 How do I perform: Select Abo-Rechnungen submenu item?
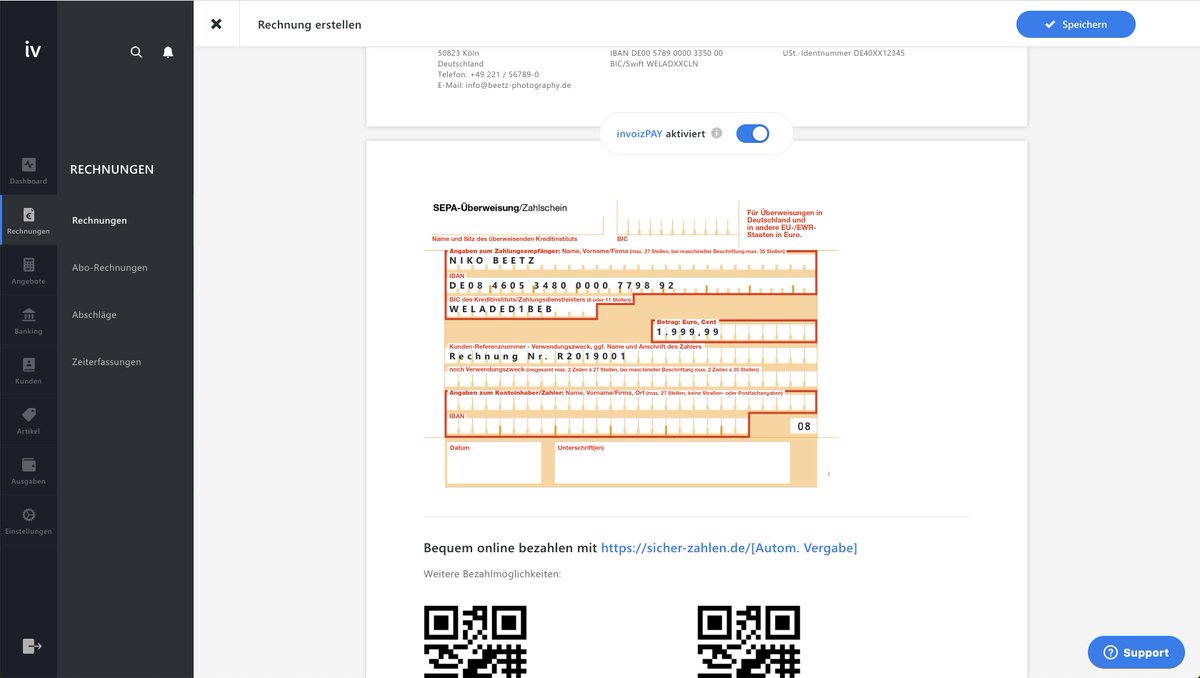pyautogui.click(x=110, y=267)
